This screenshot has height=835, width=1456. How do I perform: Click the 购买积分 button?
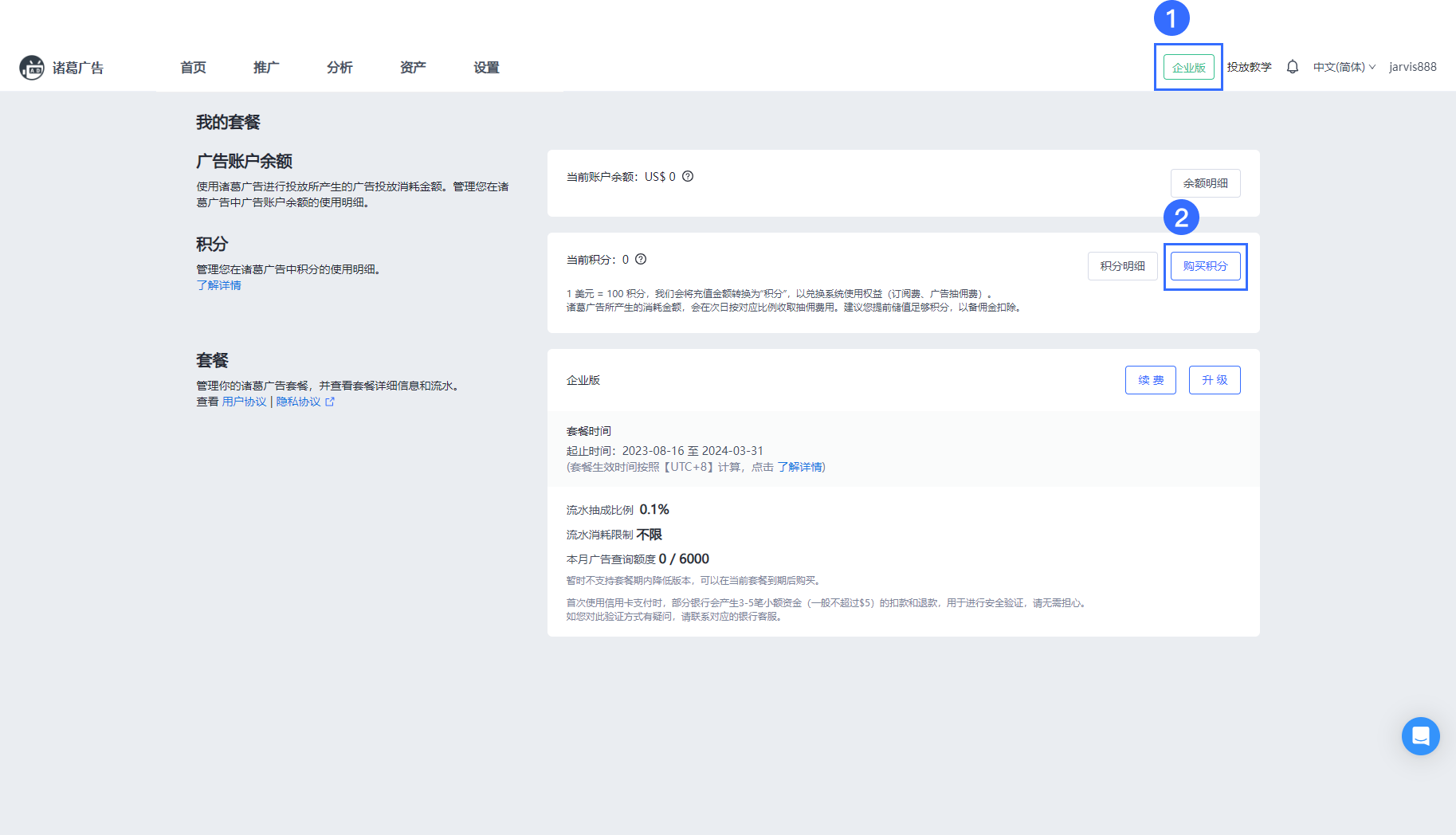(1205, 265)
